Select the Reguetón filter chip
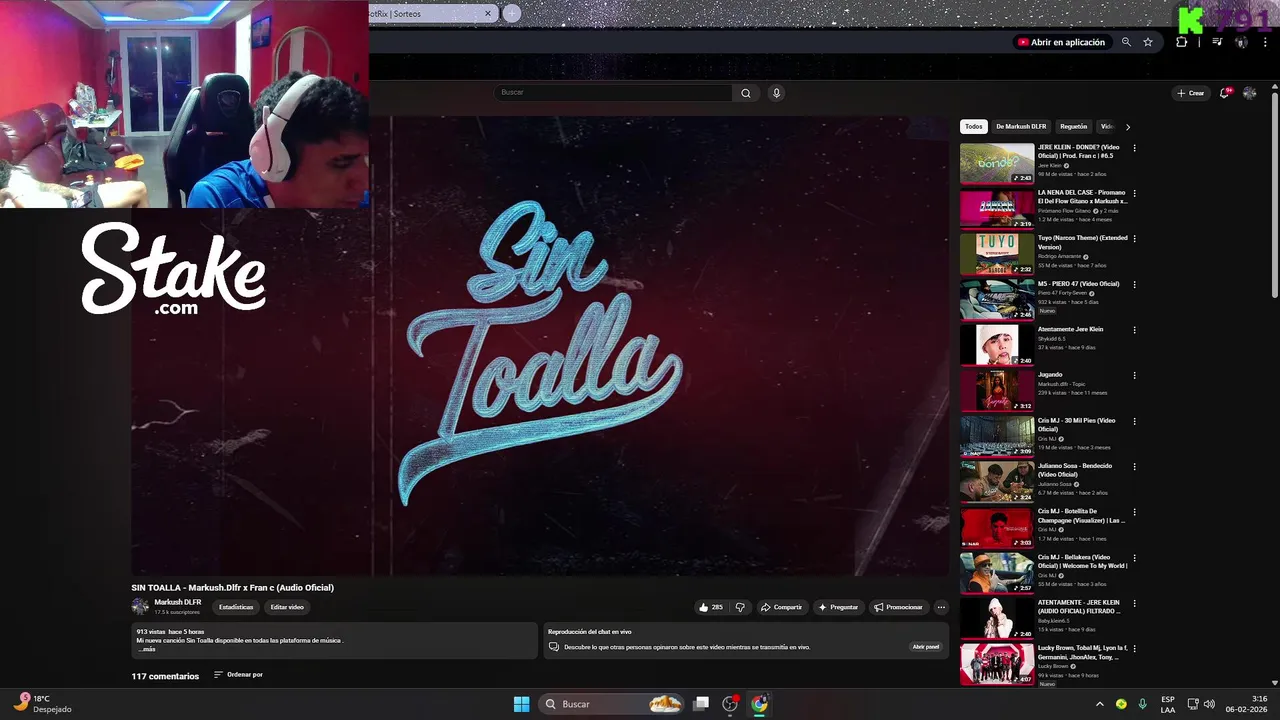This screenshot has width=1280, height=720. click(1073, 127)
